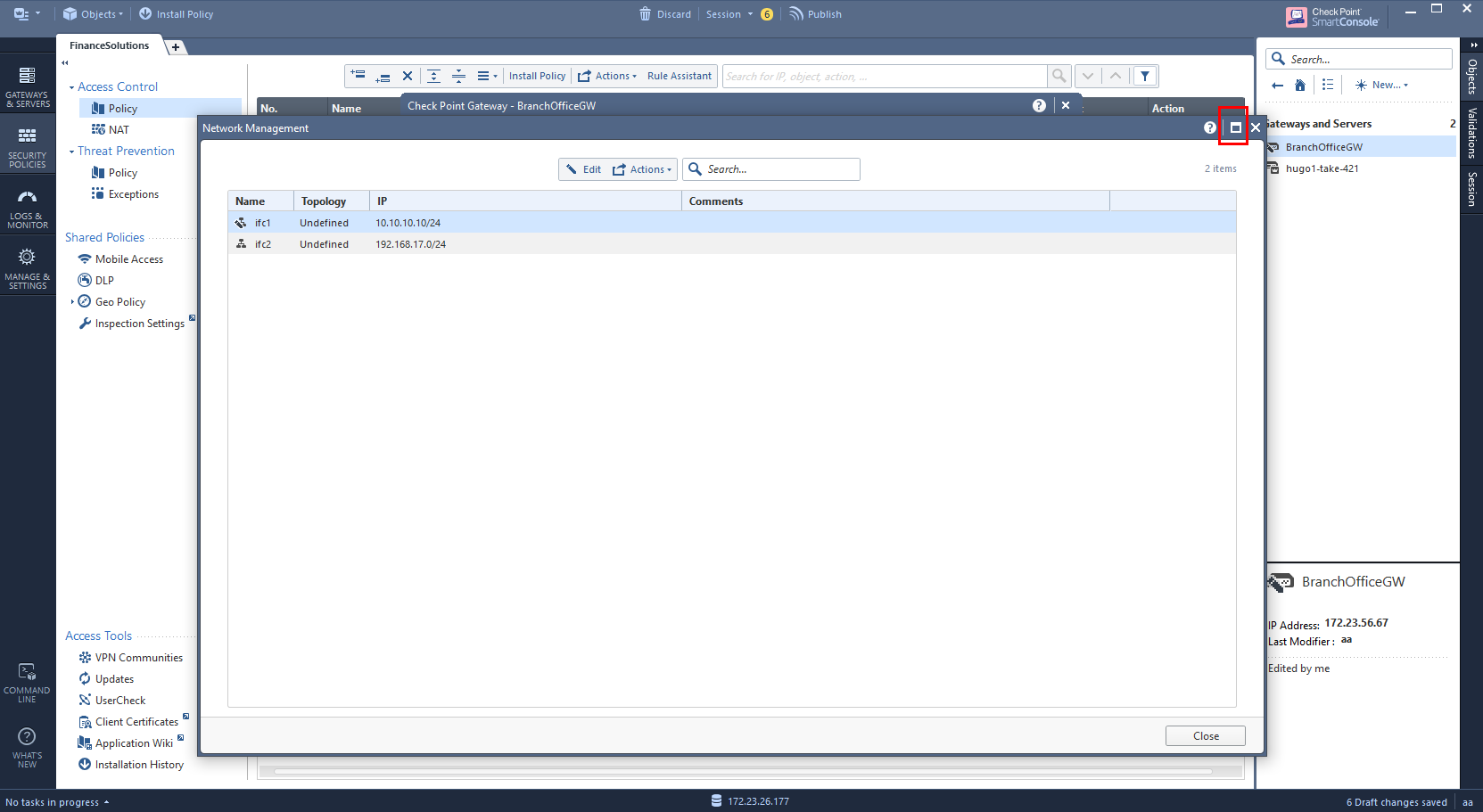The image size is (1483, 812).
Task: Click Install Policy in top bar
Action: click(177, 14)
